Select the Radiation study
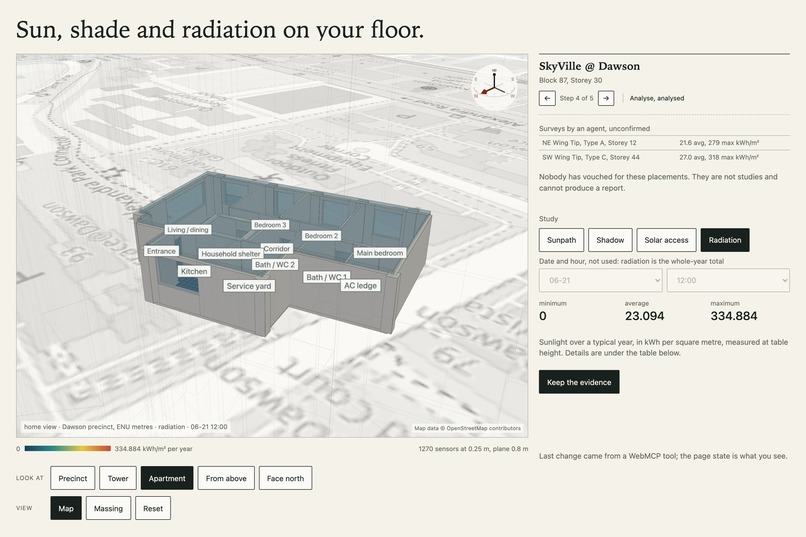806x537 pixels. pyautogui.click(x=725, y=240)
